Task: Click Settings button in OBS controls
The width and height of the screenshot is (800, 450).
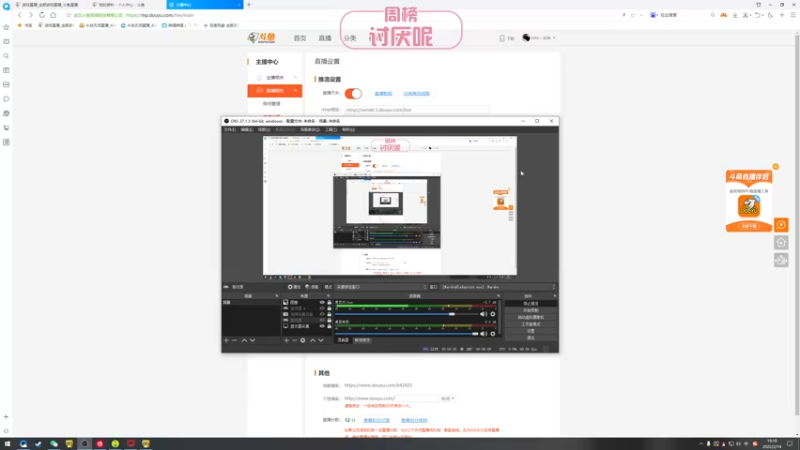Action: pyautogui.click(x=531, y=331)
